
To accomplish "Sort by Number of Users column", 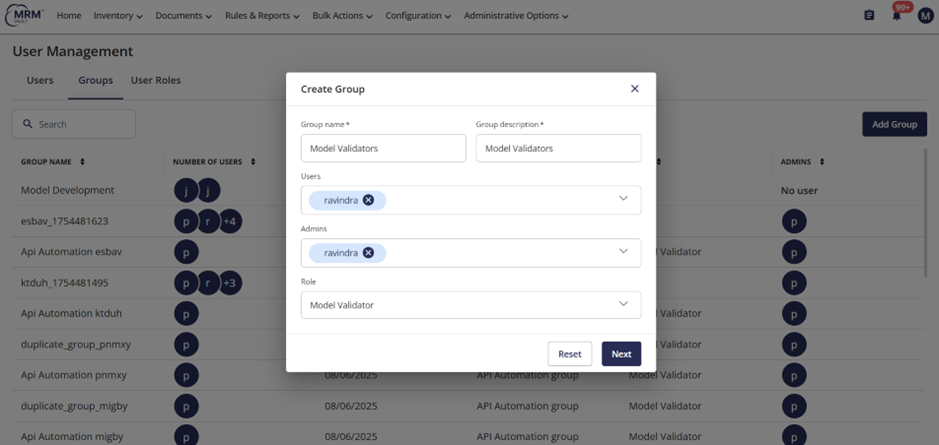I will (254, 162).
